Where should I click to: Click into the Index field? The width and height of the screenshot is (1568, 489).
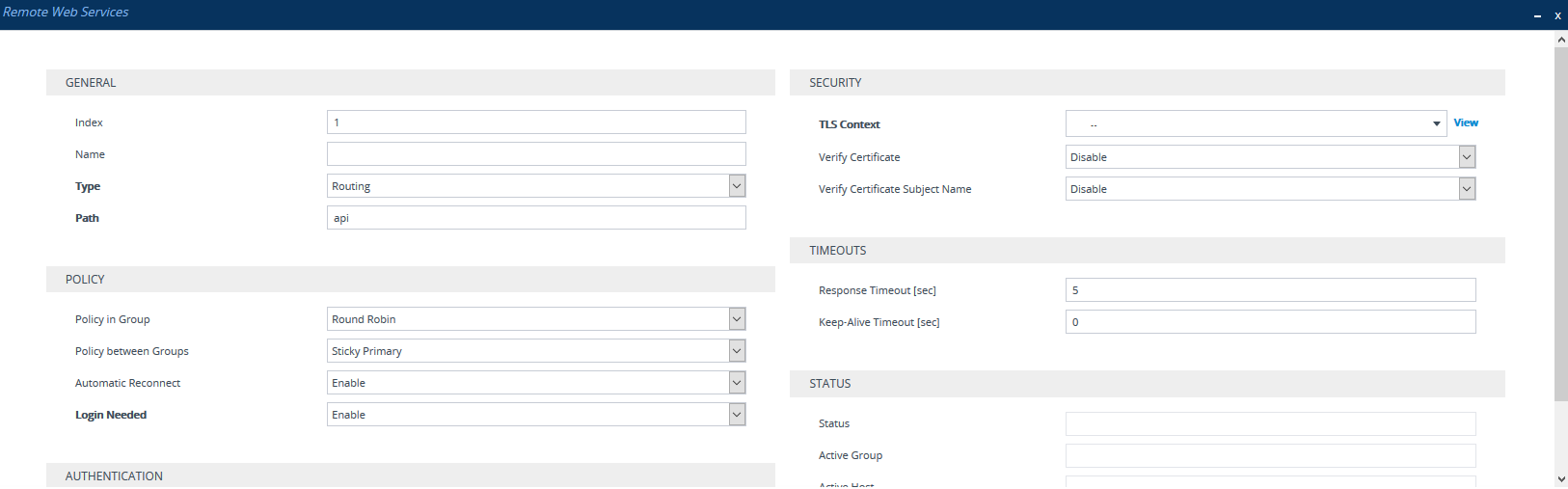click(536, 122)
